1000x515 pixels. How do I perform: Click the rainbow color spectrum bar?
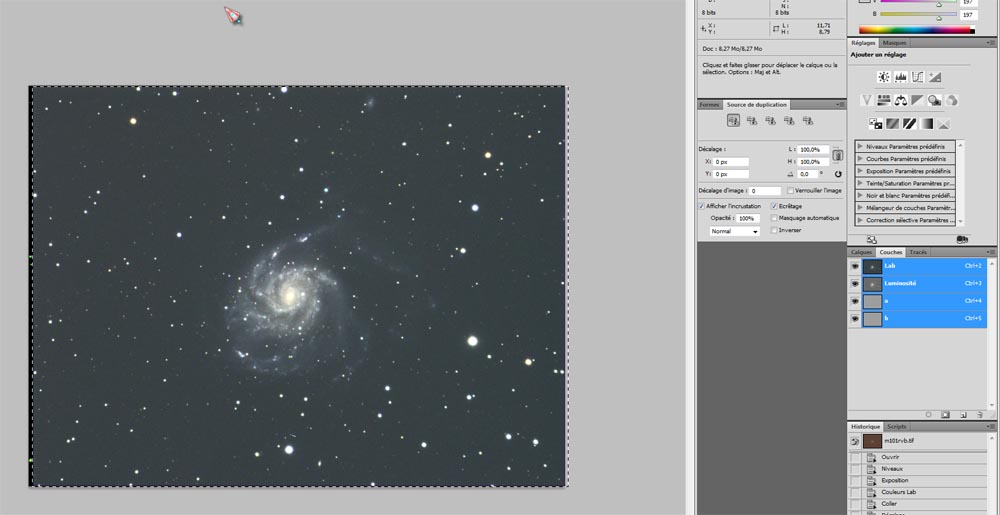coord(916,30)
